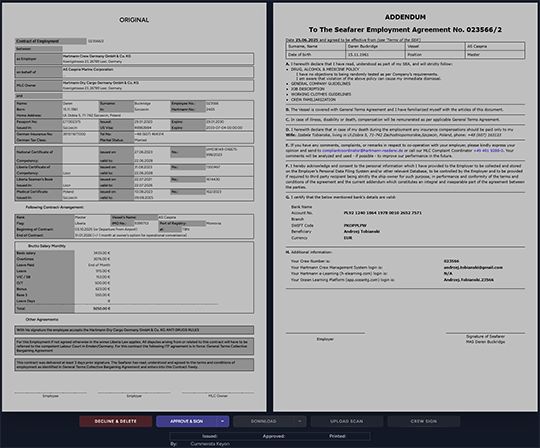Viewport: 540px width, 448px height.
Task: Click the 'Following Contract Arrangement' heading
Action: click(x=54, y=207)
